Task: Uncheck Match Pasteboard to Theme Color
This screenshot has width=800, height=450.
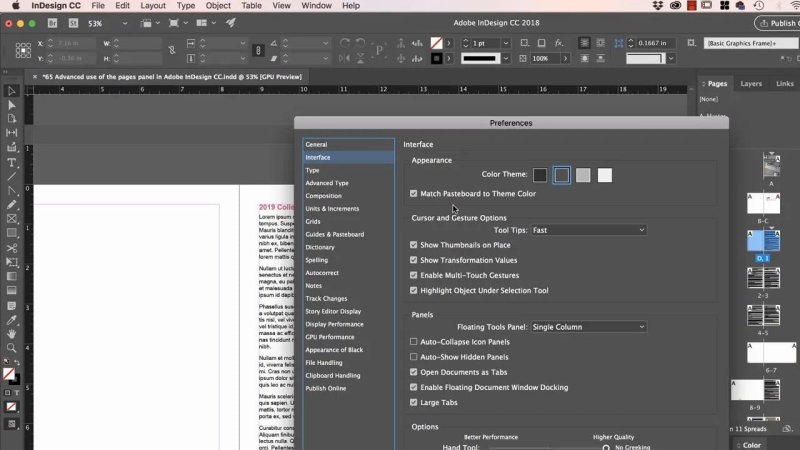Action: click(x=413, y=193)
